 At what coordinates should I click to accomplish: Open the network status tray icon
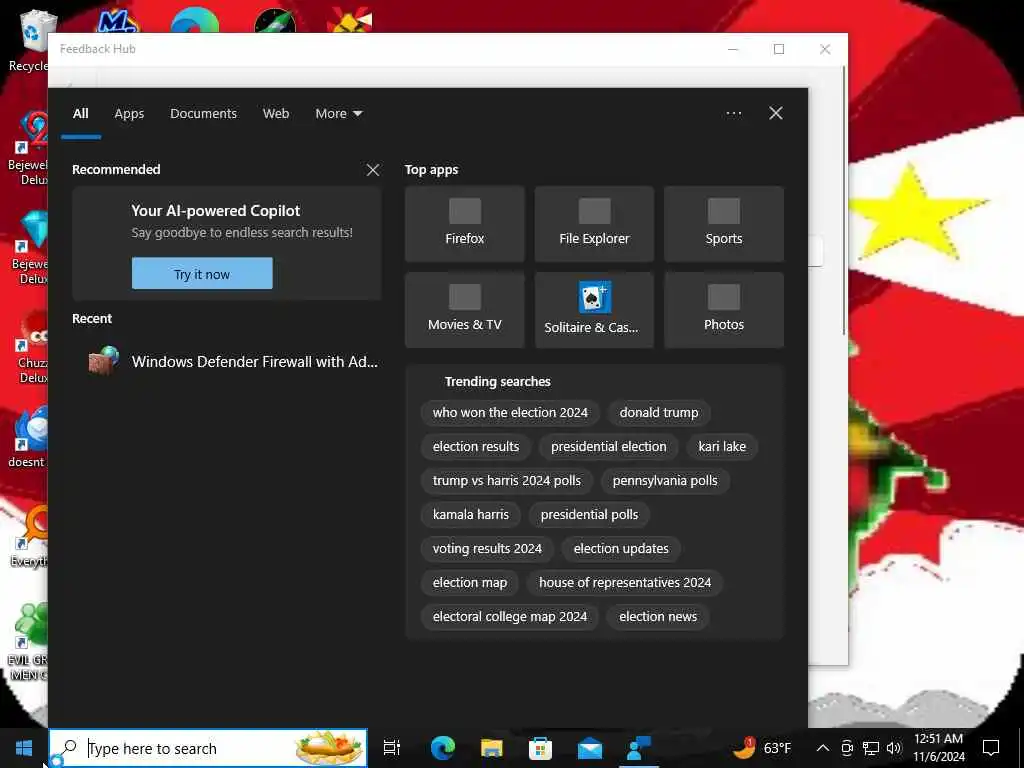pyautogui.click(x=871, y=748)
